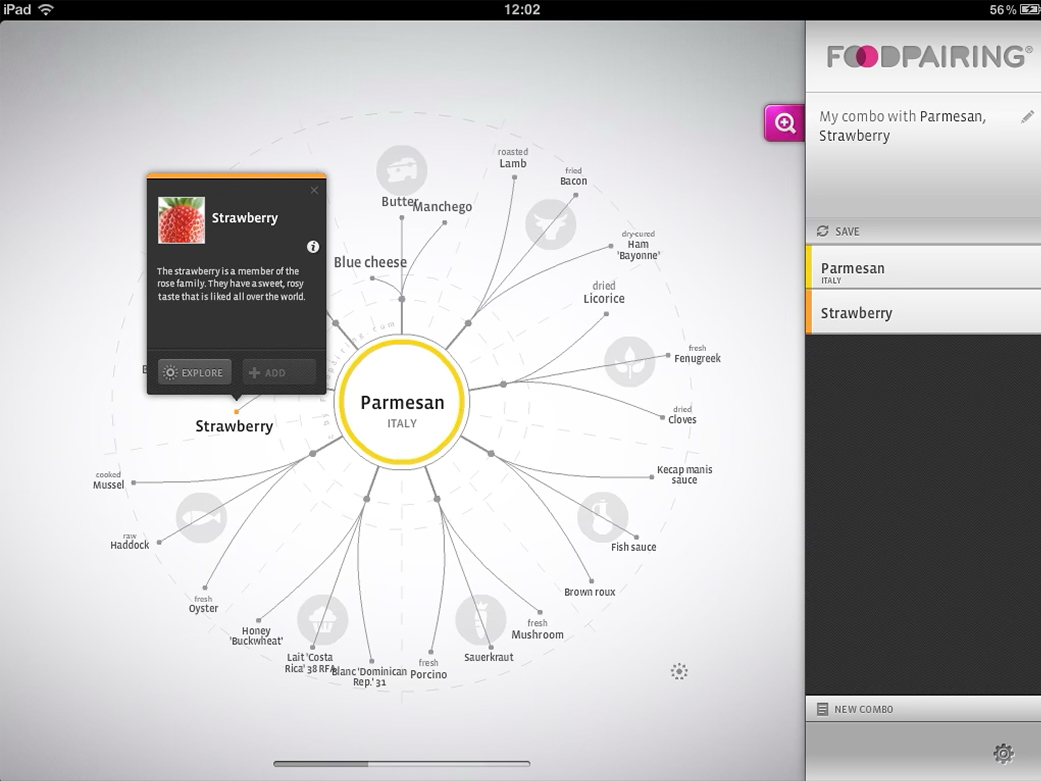Select the fish seafood category icon
This screenshot has height=781, width=1041.
[x=201, y=517]
